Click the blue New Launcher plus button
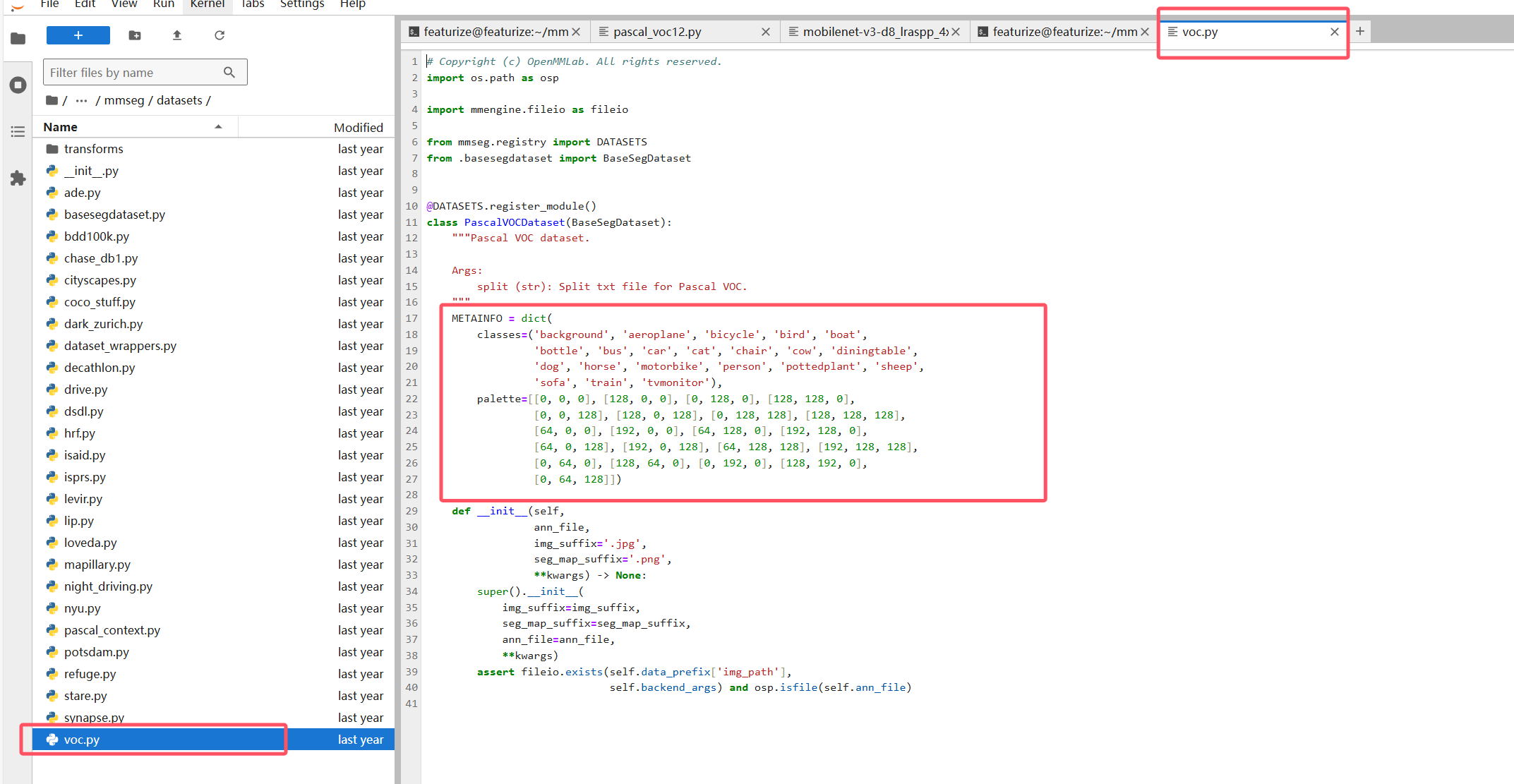This screenshot has height=784, width=1514. click(x=78, y=35)
